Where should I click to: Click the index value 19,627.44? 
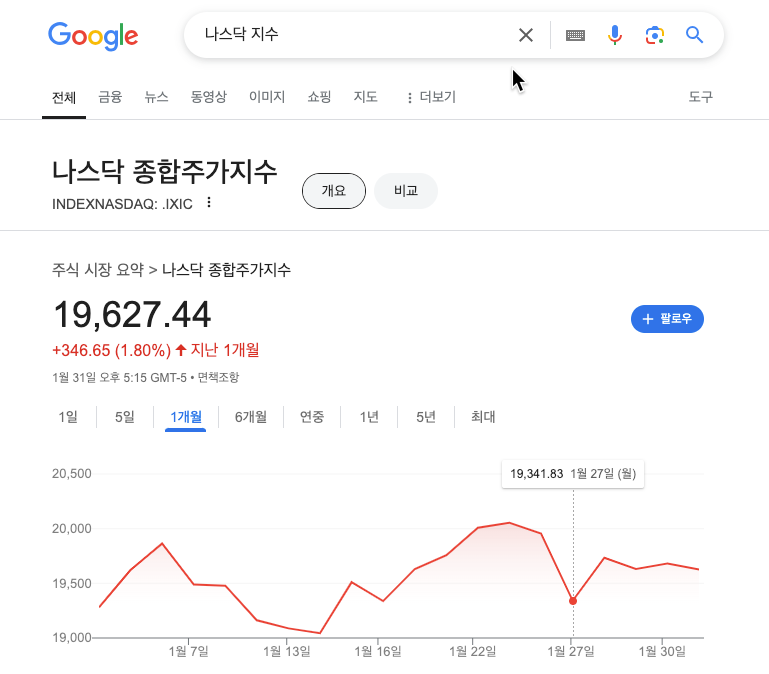point(132,314)
